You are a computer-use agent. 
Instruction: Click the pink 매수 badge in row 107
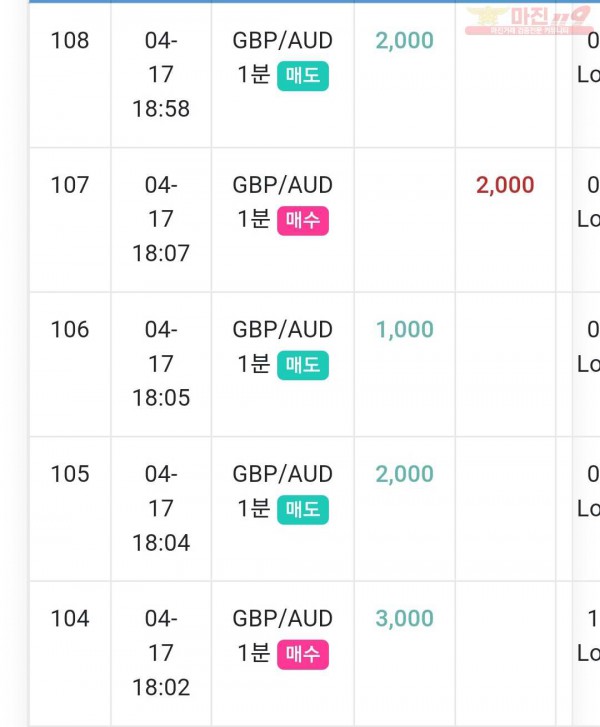303,220
